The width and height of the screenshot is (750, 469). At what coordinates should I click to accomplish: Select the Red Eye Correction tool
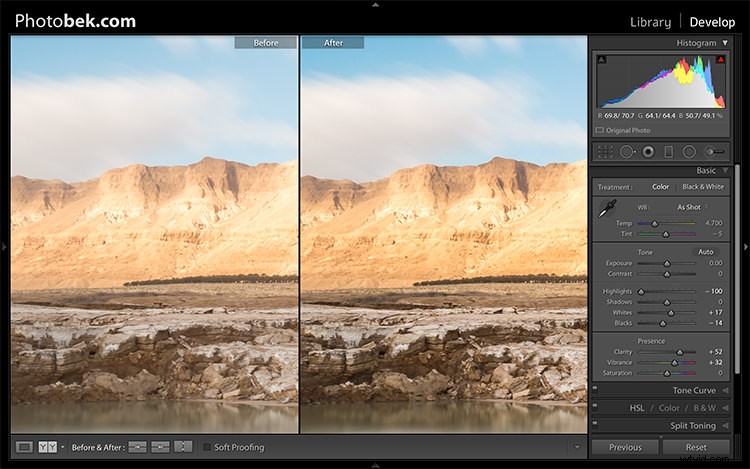[x=648, y=152]
